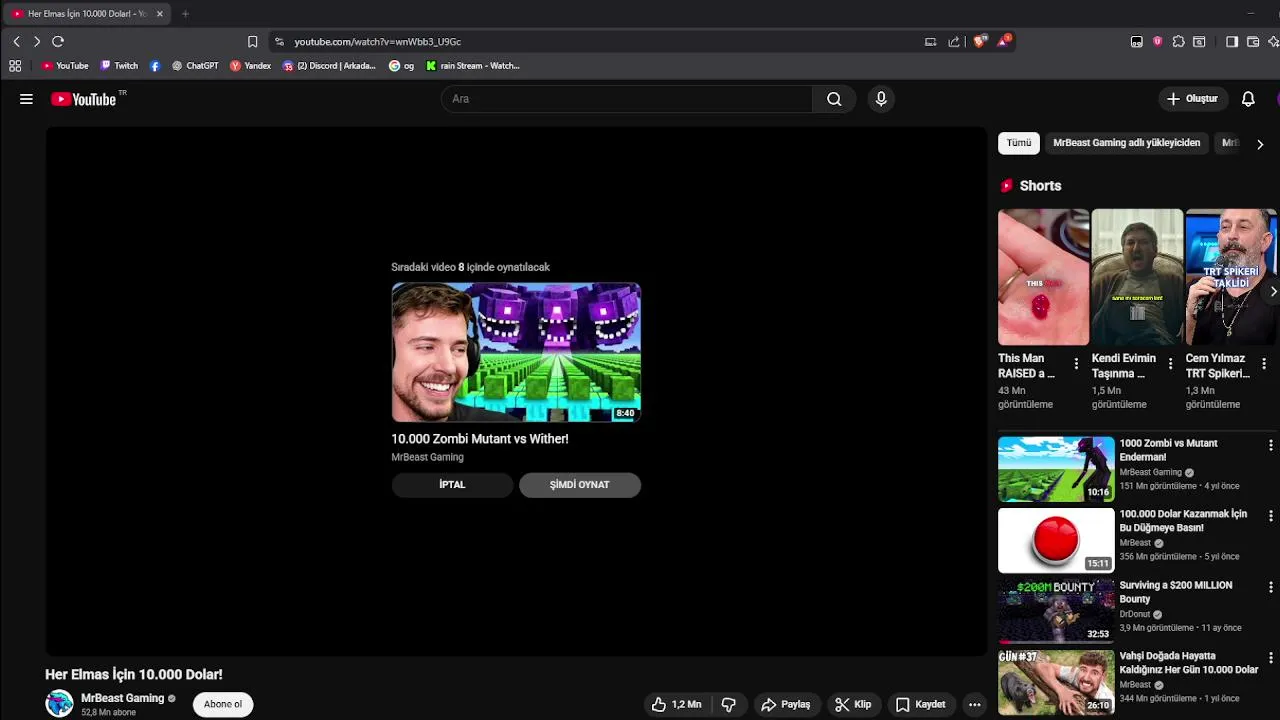Open Brave Shields lion icon
This screenshot has height=720, width=1280.
[x=980, y=41]
